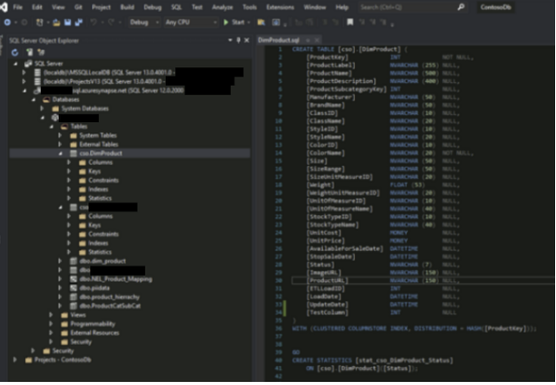The width and height of the screenshot is (556, 385).
Task: Click the dbo.dim_product table icon
Action: [x=73, y=261]
